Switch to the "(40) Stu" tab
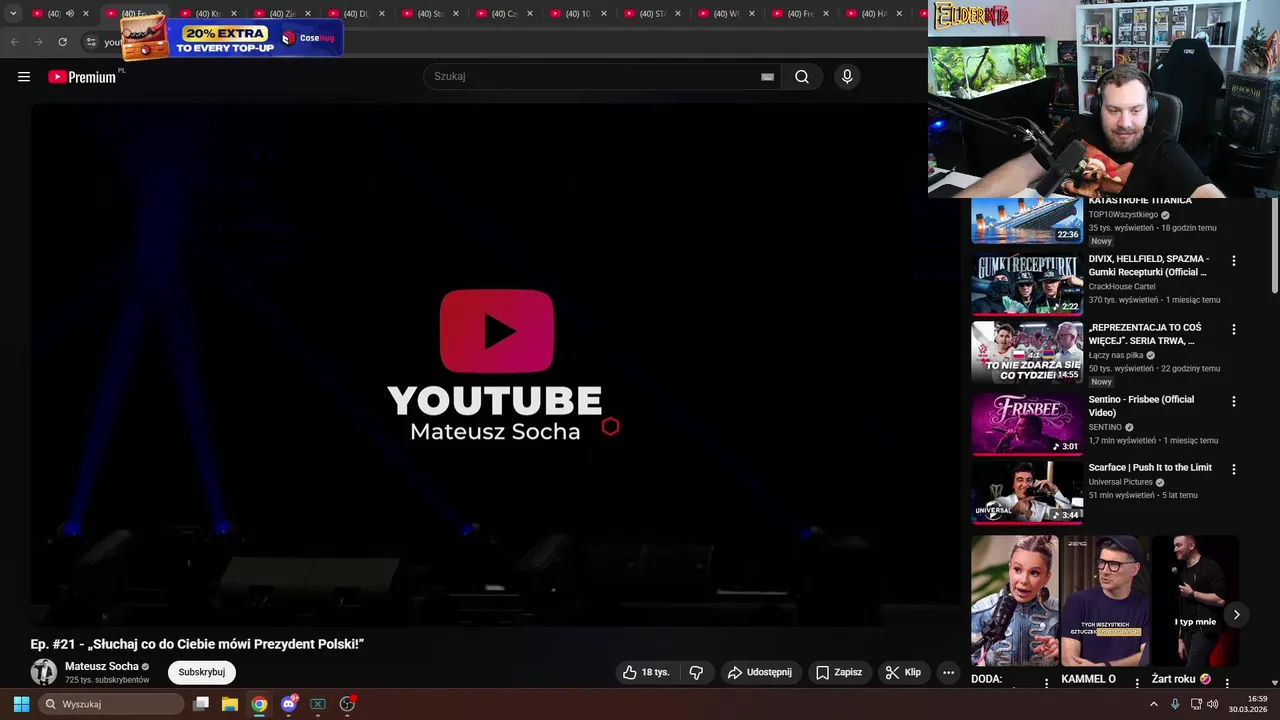1280x720 pixels. click(430, 14)
